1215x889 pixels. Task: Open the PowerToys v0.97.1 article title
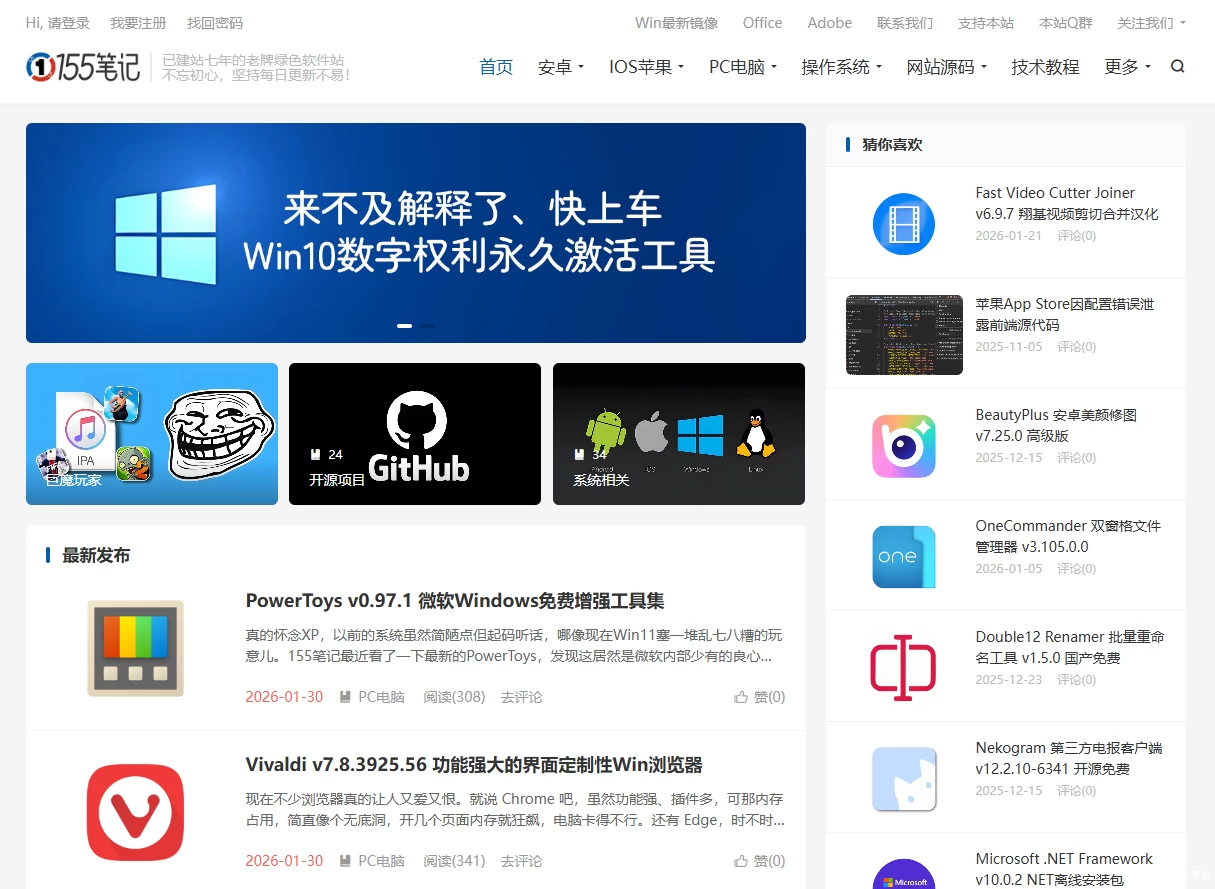click(455, 601)
